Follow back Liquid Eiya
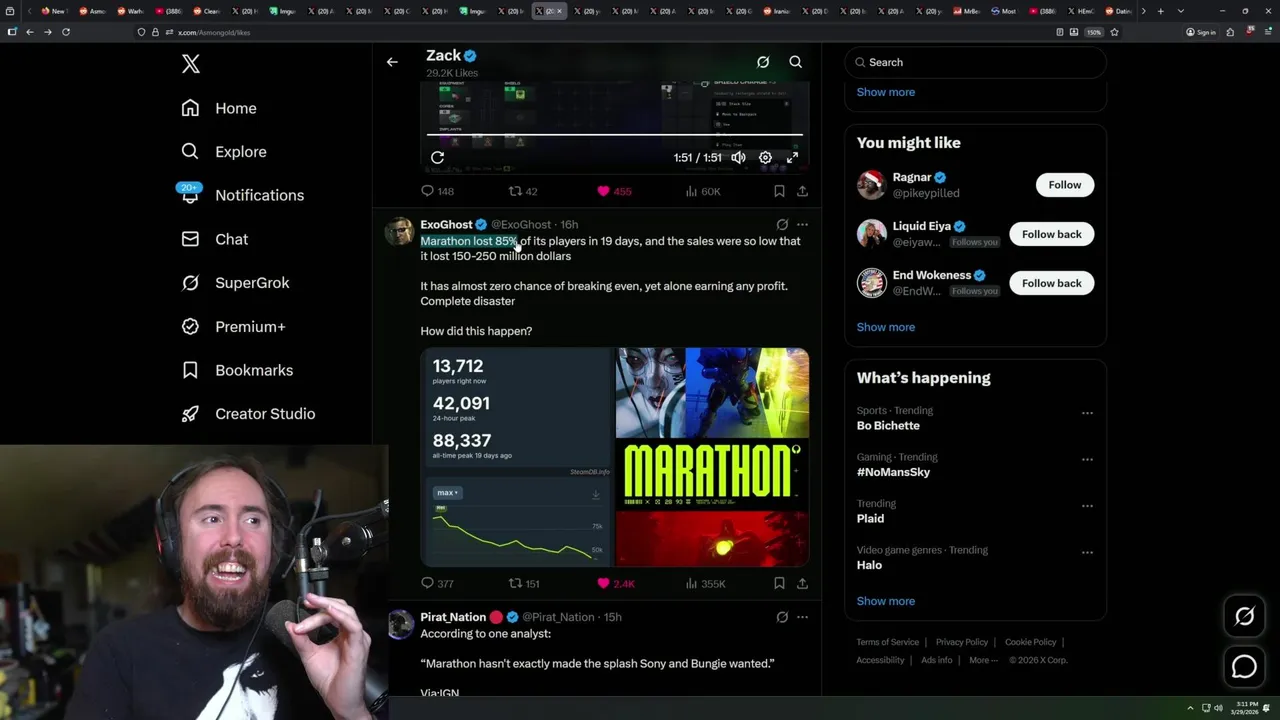 (1052, 234)
